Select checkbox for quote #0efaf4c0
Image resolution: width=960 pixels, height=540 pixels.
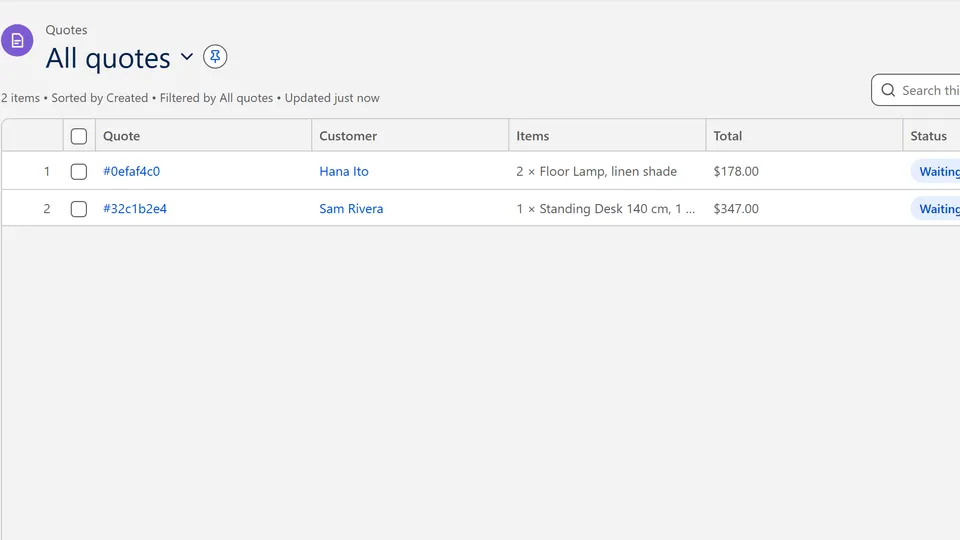pos(79,171)
